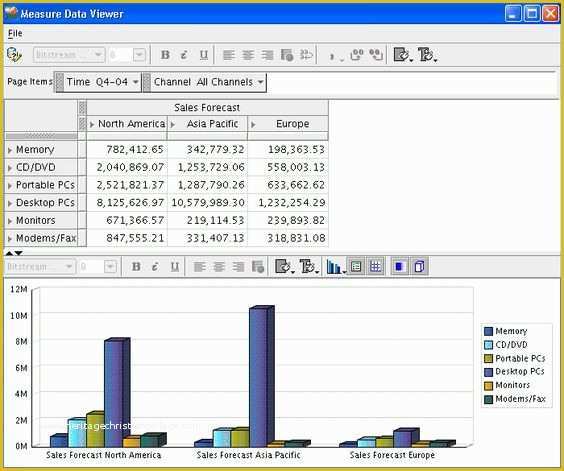
Task: Click the Memory legend color swatch
Action: coord(488,331)
